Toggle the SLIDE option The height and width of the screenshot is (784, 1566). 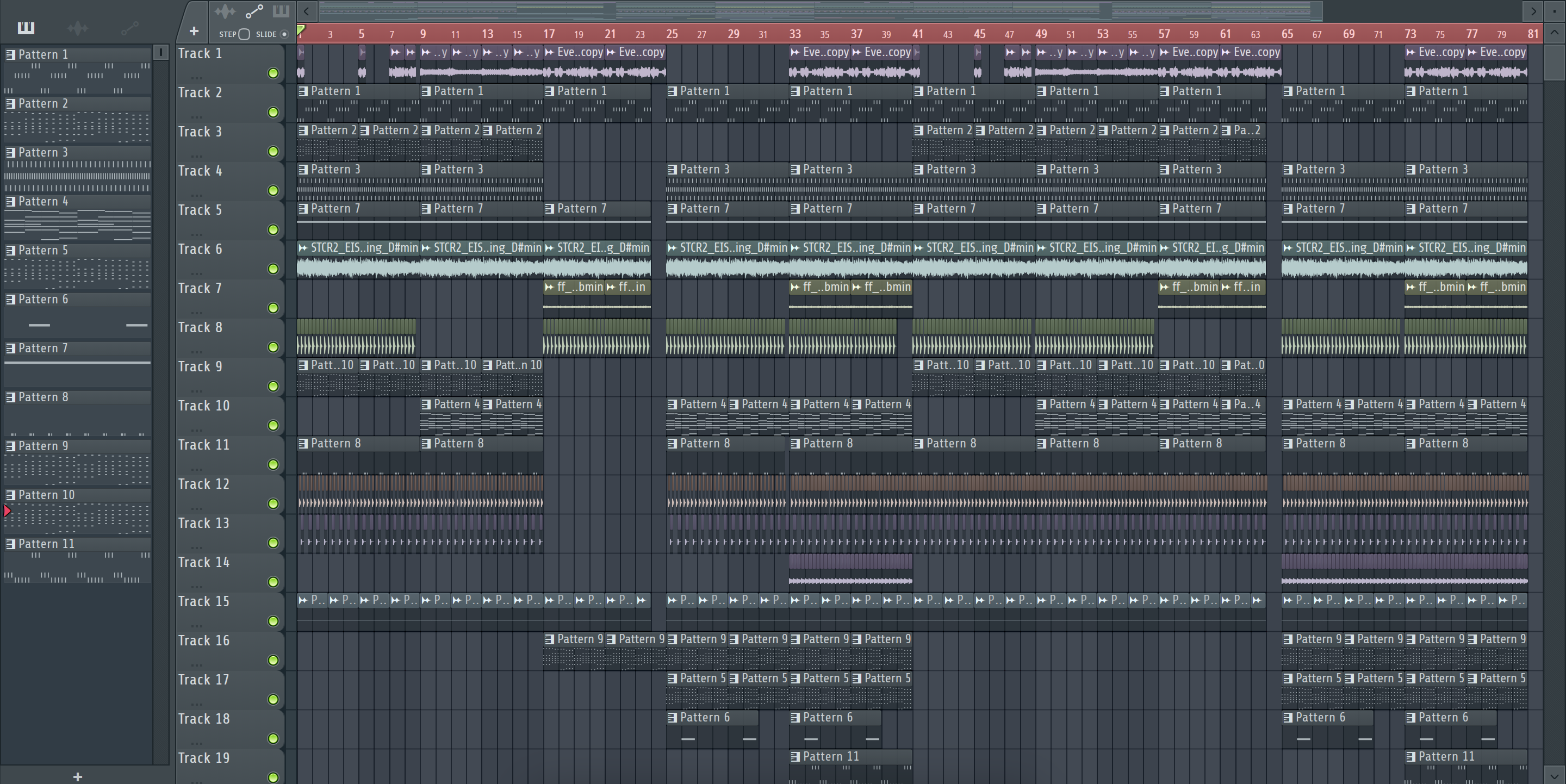(x=284, y=34)
